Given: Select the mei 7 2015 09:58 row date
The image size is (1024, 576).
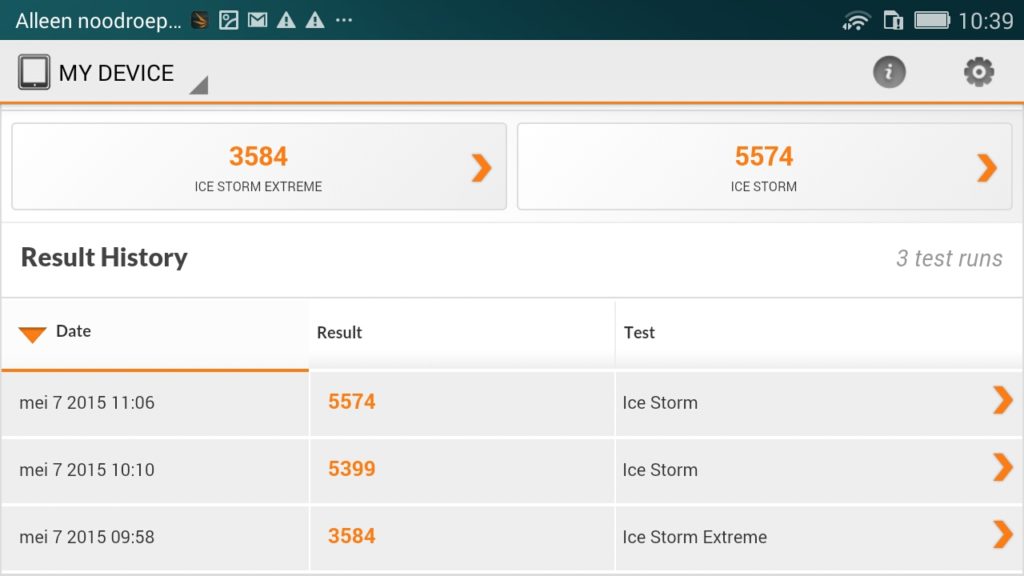Looking at the screenshot, I should click(87, 537).
